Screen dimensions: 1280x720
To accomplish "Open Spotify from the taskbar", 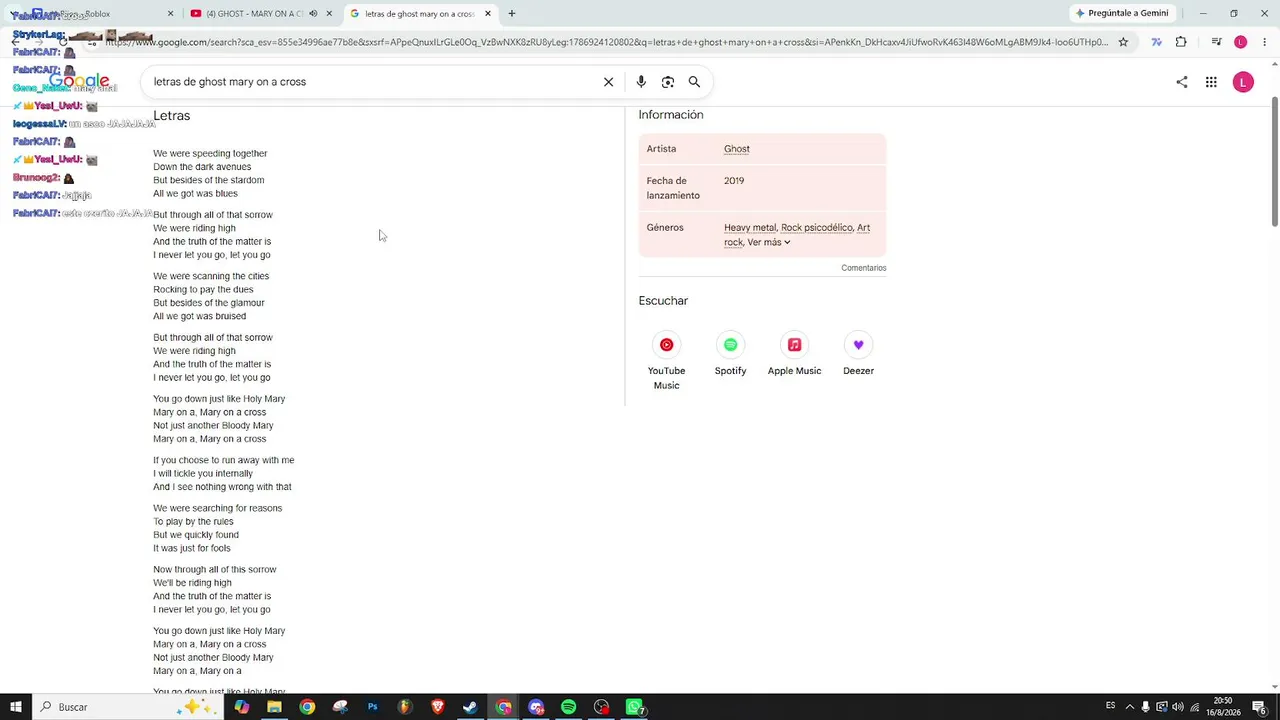I will (x=568, y=707).
